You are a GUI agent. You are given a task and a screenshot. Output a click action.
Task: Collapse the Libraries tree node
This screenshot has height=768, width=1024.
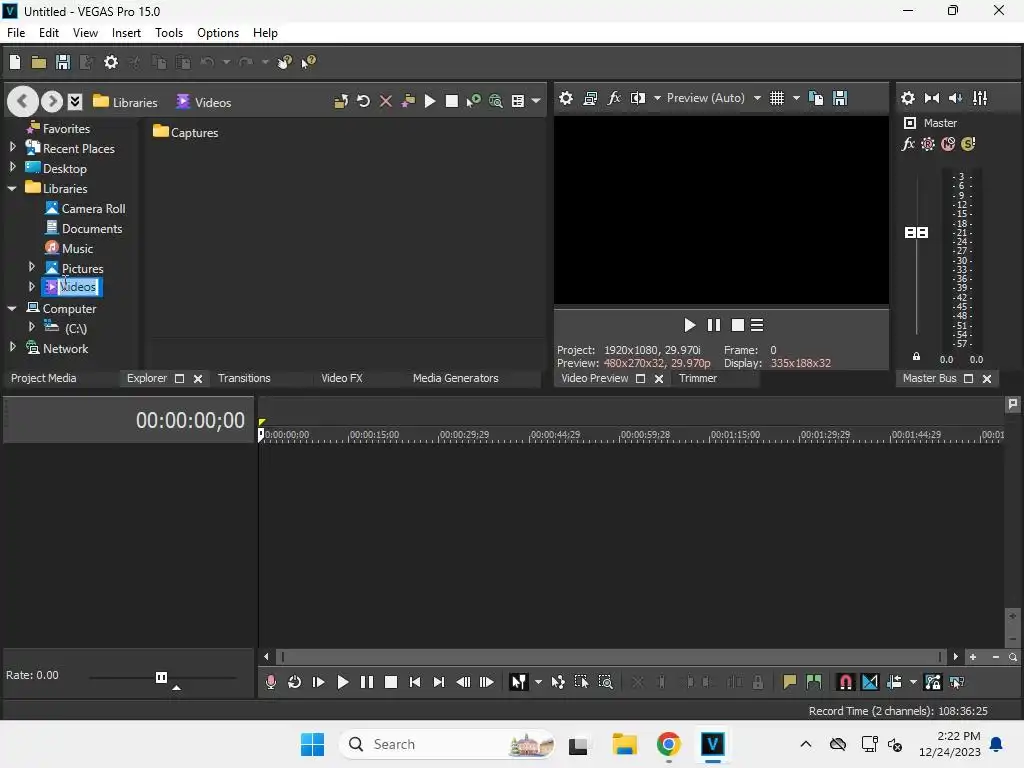[12, 188]
